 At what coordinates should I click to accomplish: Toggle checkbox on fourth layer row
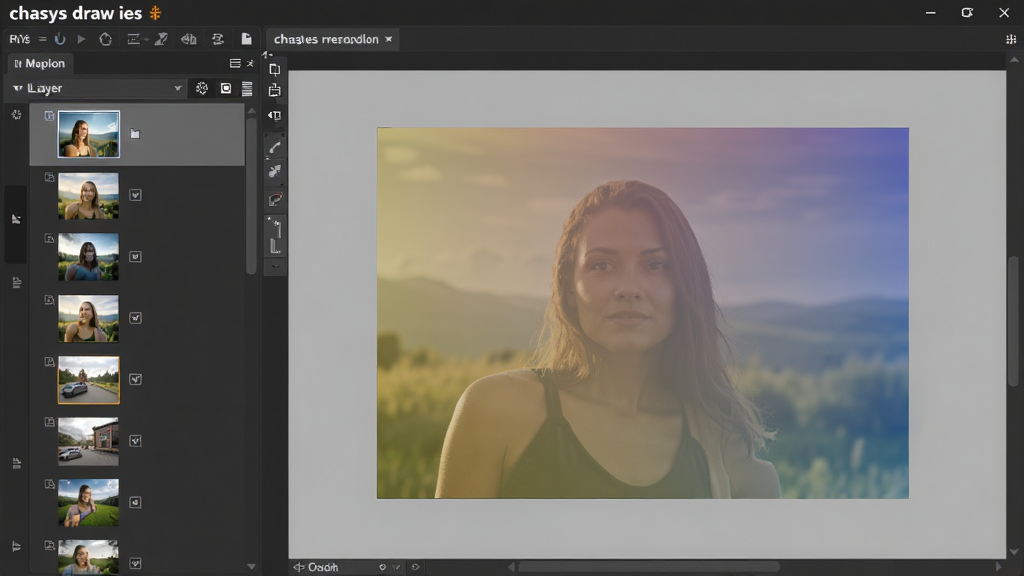135,318
